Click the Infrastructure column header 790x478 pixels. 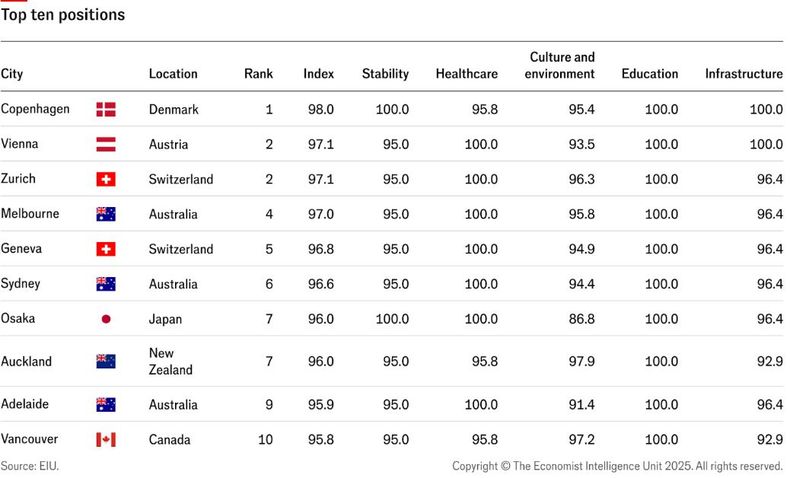tap(744, 74)
